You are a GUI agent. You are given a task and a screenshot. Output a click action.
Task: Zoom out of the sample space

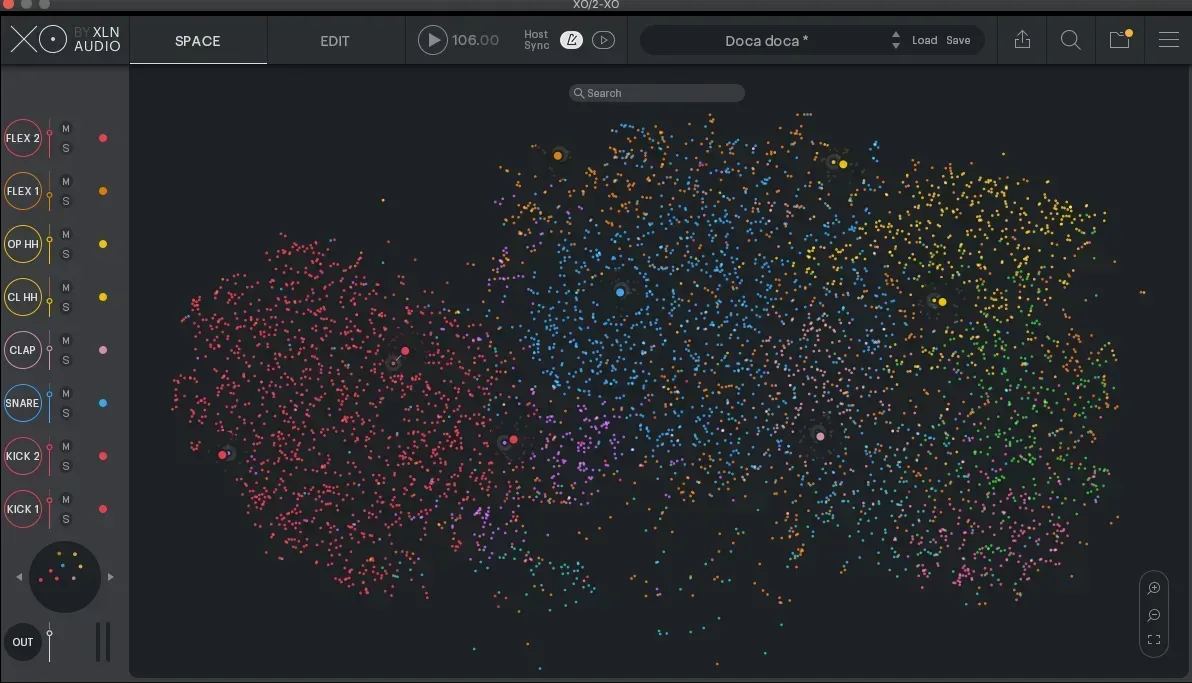point(1154,615)
